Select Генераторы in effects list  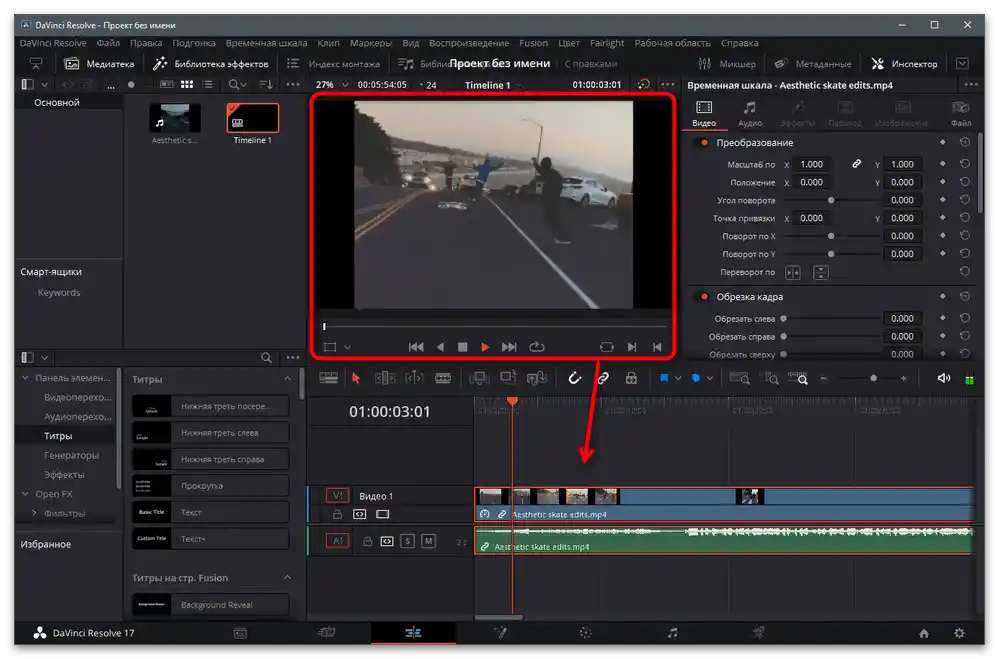(x=71, y=455)
